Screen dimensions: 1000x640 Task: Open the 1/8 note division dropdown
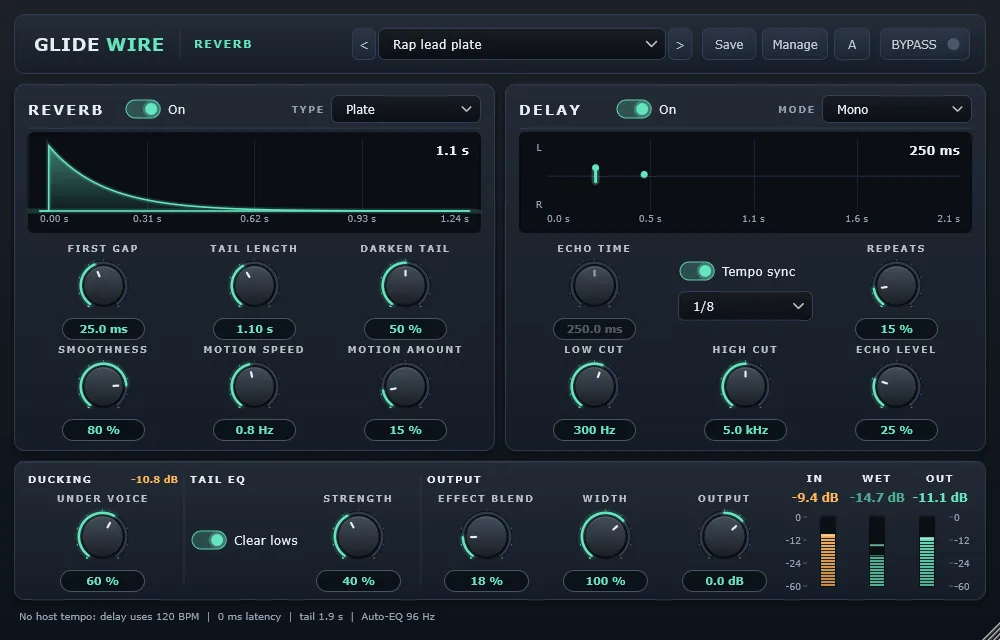(x=745, y=306)
